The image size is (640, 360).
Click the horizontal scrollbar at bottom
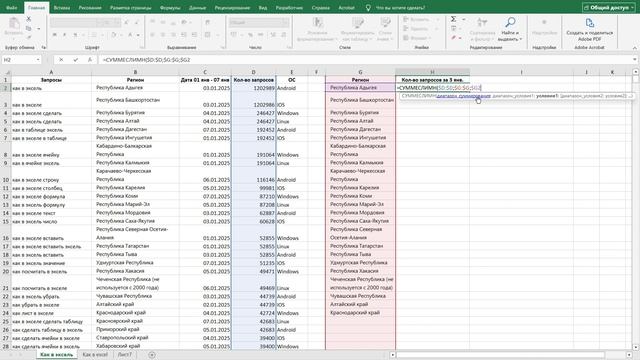500,355
